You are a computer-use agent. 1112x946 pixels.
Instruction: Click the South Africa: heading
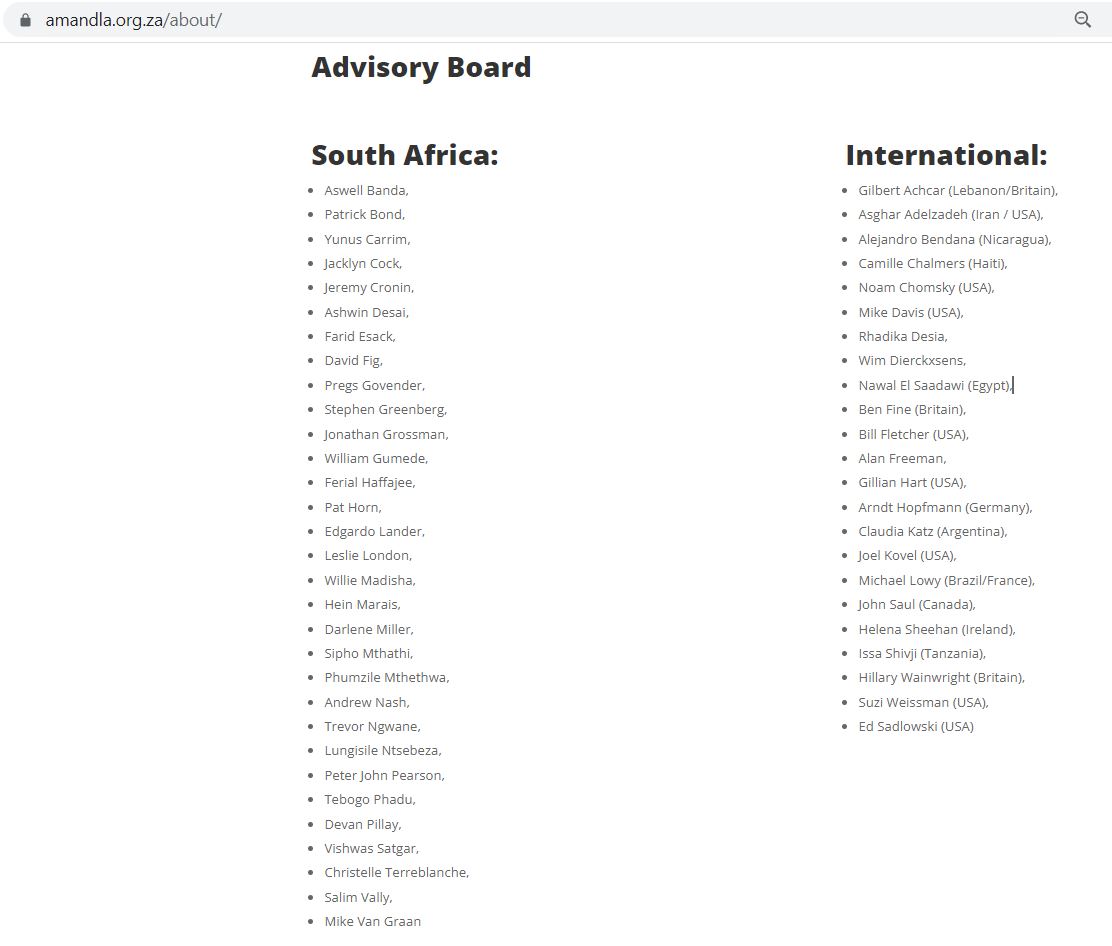click(405, 155)
